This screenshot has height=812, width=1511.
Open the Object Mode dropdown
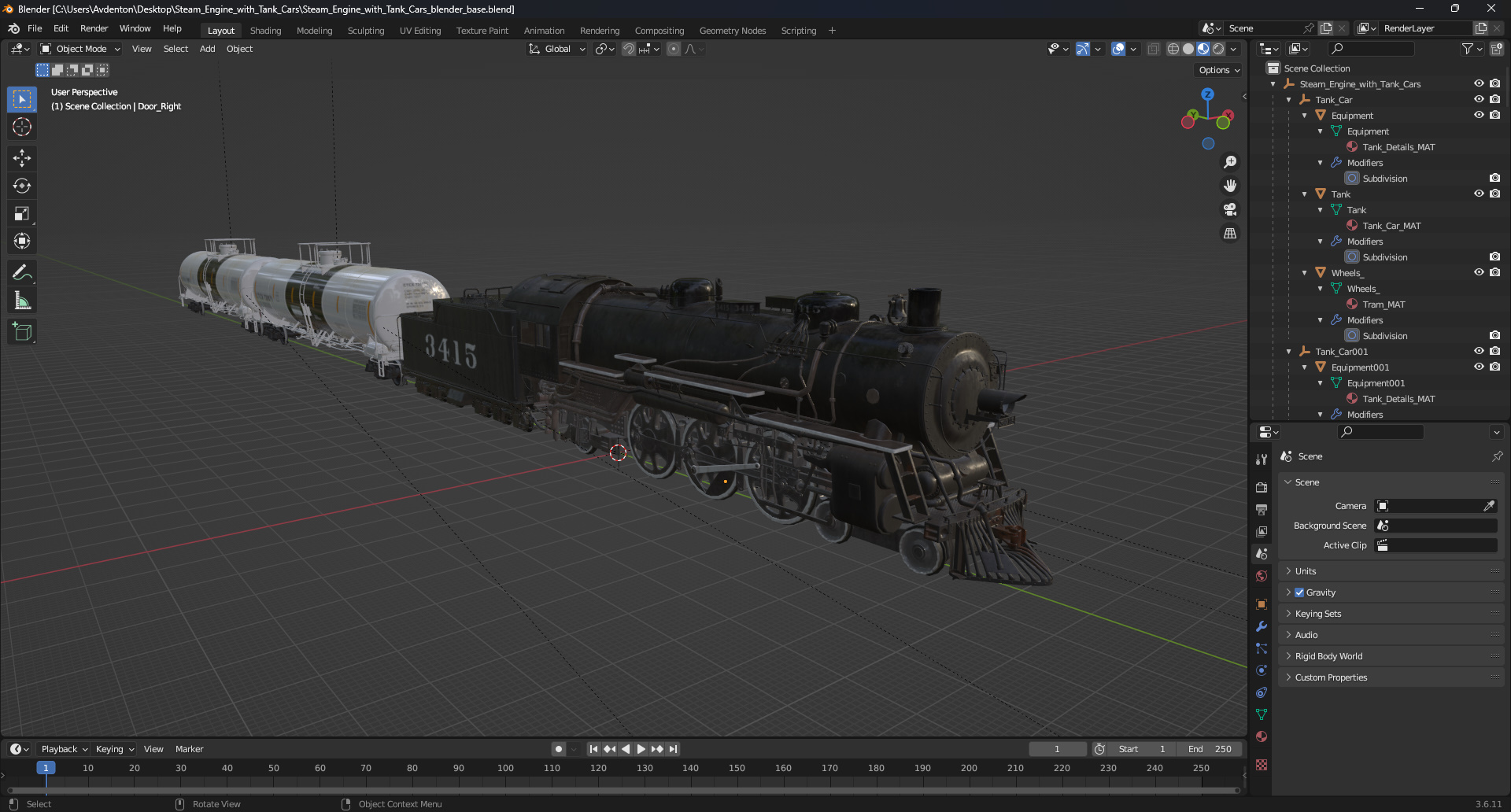coord(81,49)
